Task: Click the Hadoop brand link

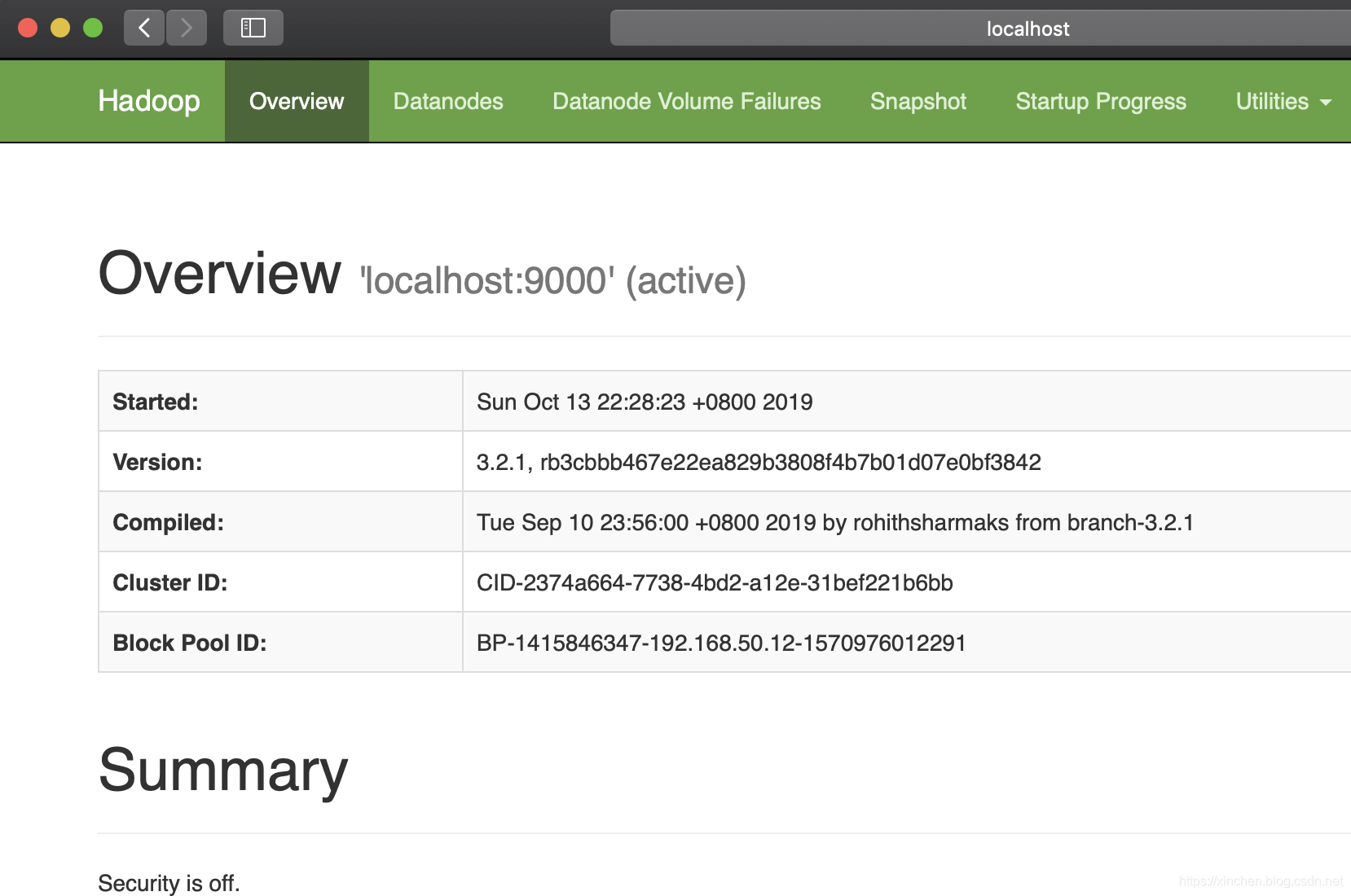Action: click(x=149, y=101)
